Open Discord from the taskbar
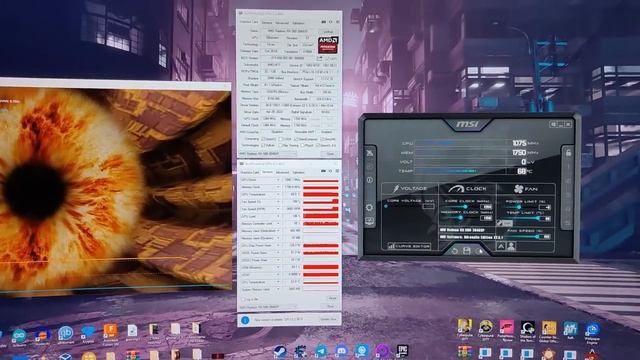The height and width of the screenshot is (360, 640). [x=341, y=350]
